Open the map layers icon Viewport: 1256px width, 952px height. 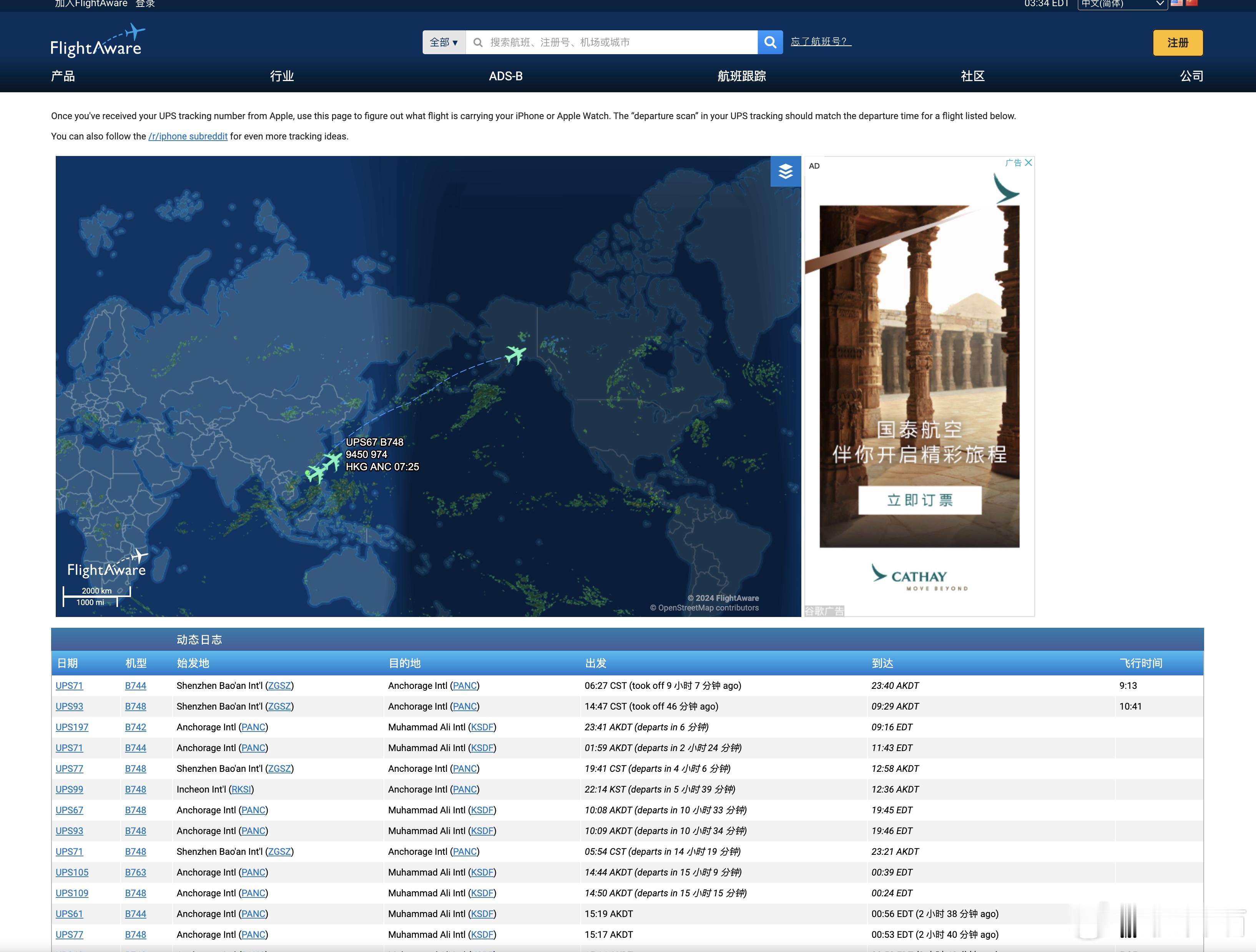click(785, 171)
